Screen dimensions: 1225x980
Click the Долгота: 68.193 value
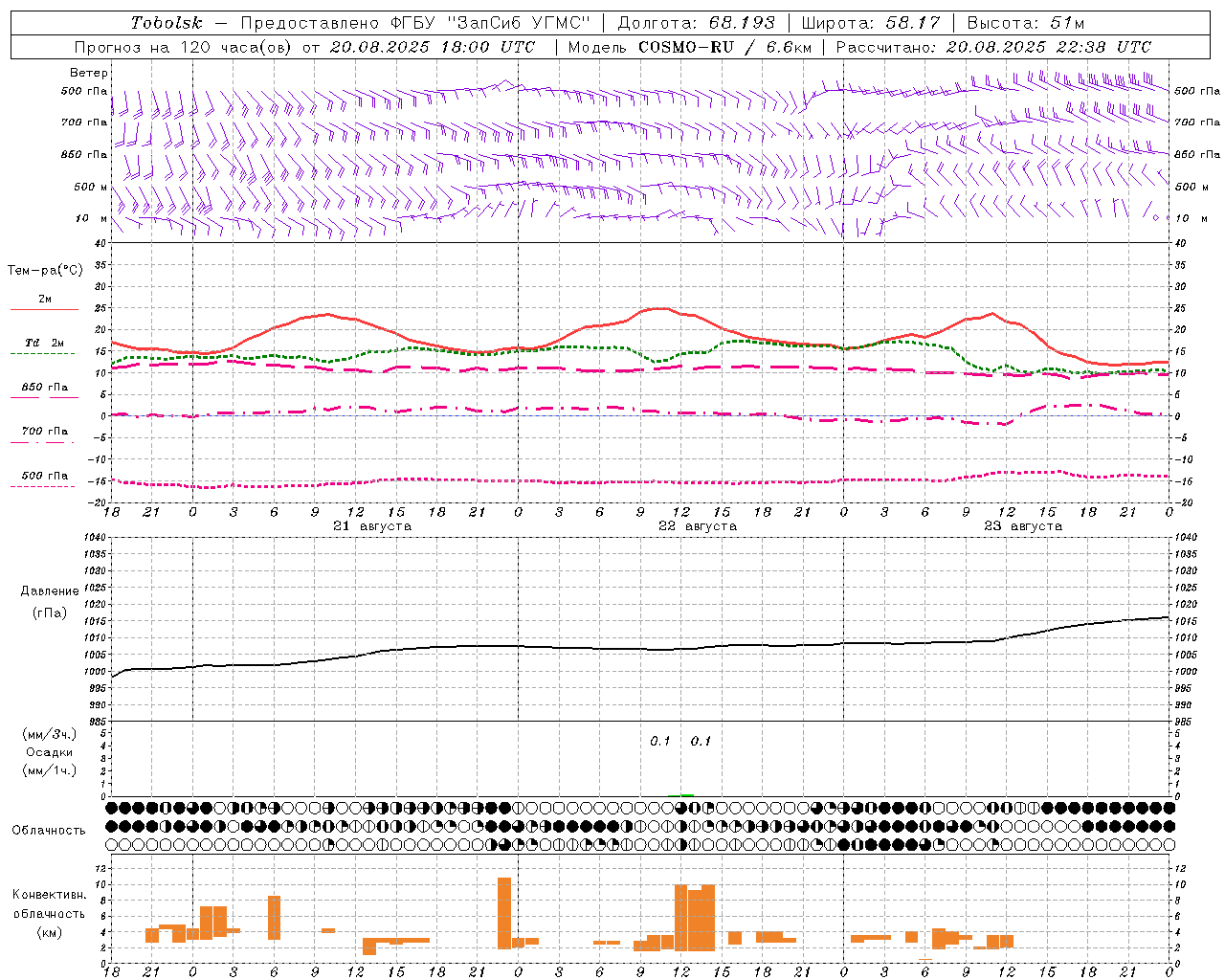click(x=697, y=23)
